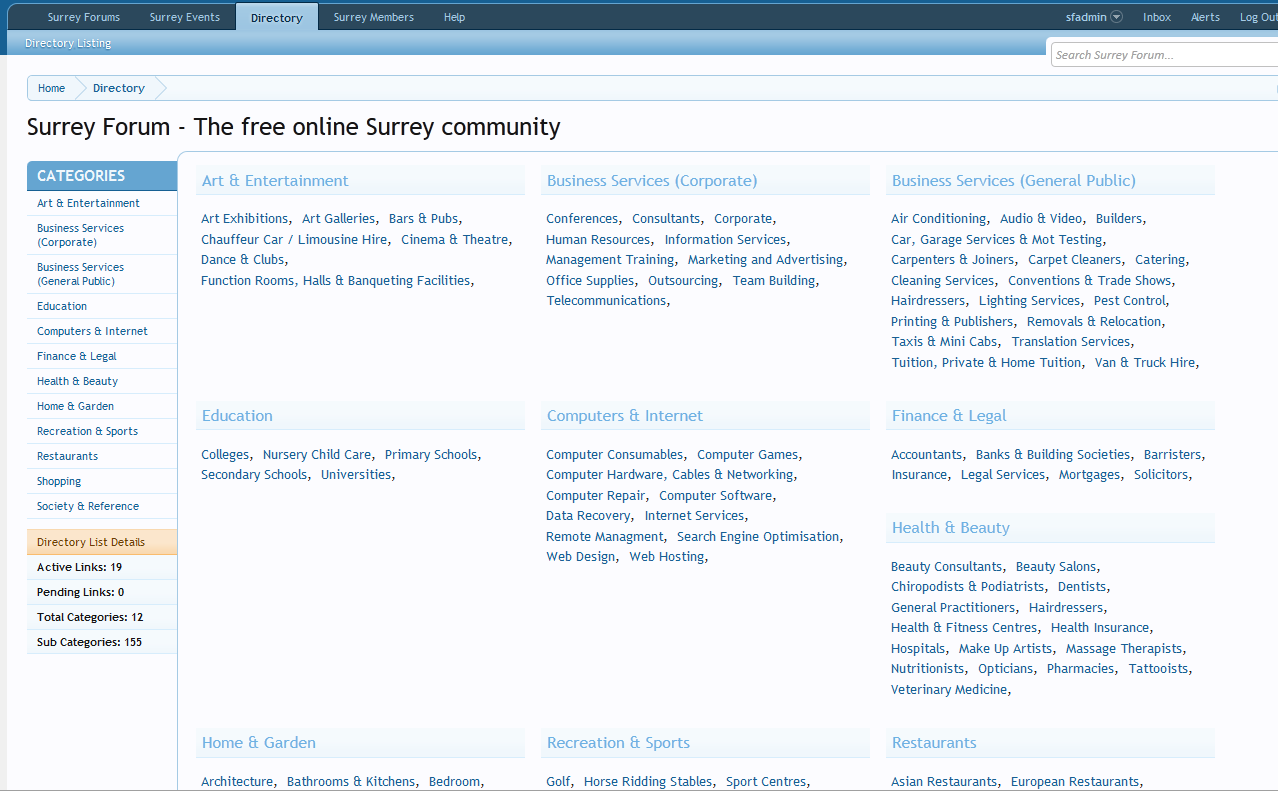Open the Help menu item

coord(454,17)
